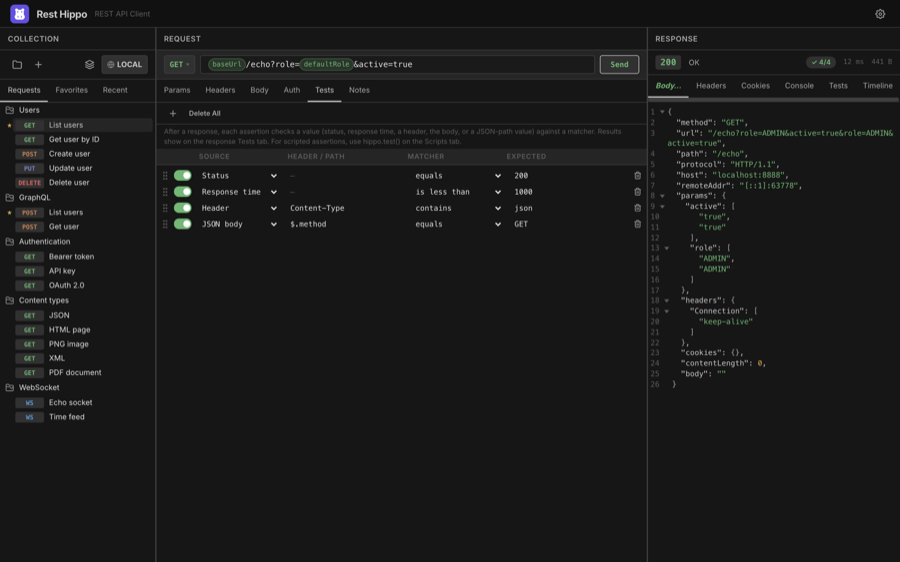Open the Recent collection tab
Viewport: 900px width, 562px height.
click(115, 90)
